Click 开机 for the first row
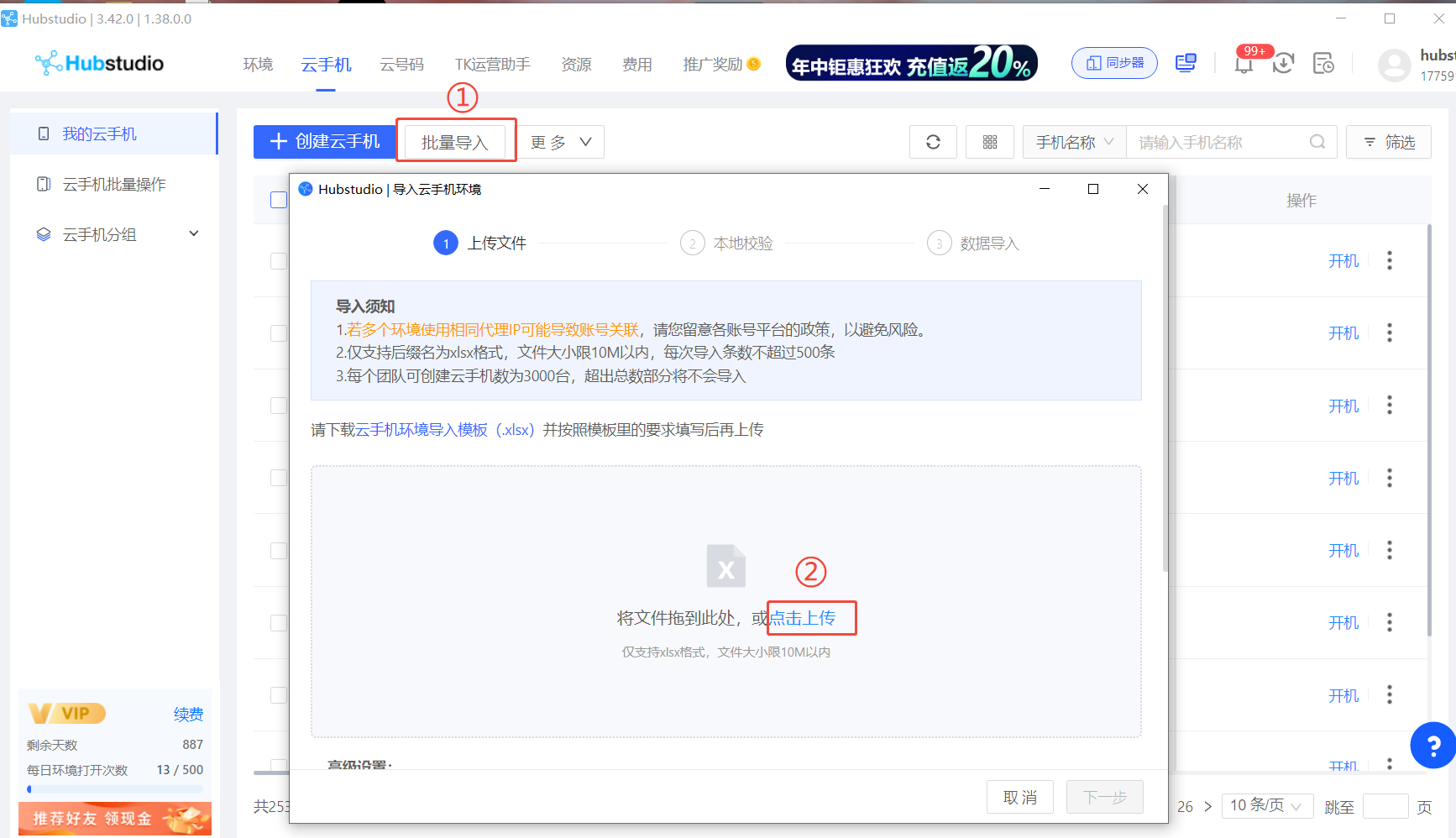1456x838 pixels. tap(1343, 261)
